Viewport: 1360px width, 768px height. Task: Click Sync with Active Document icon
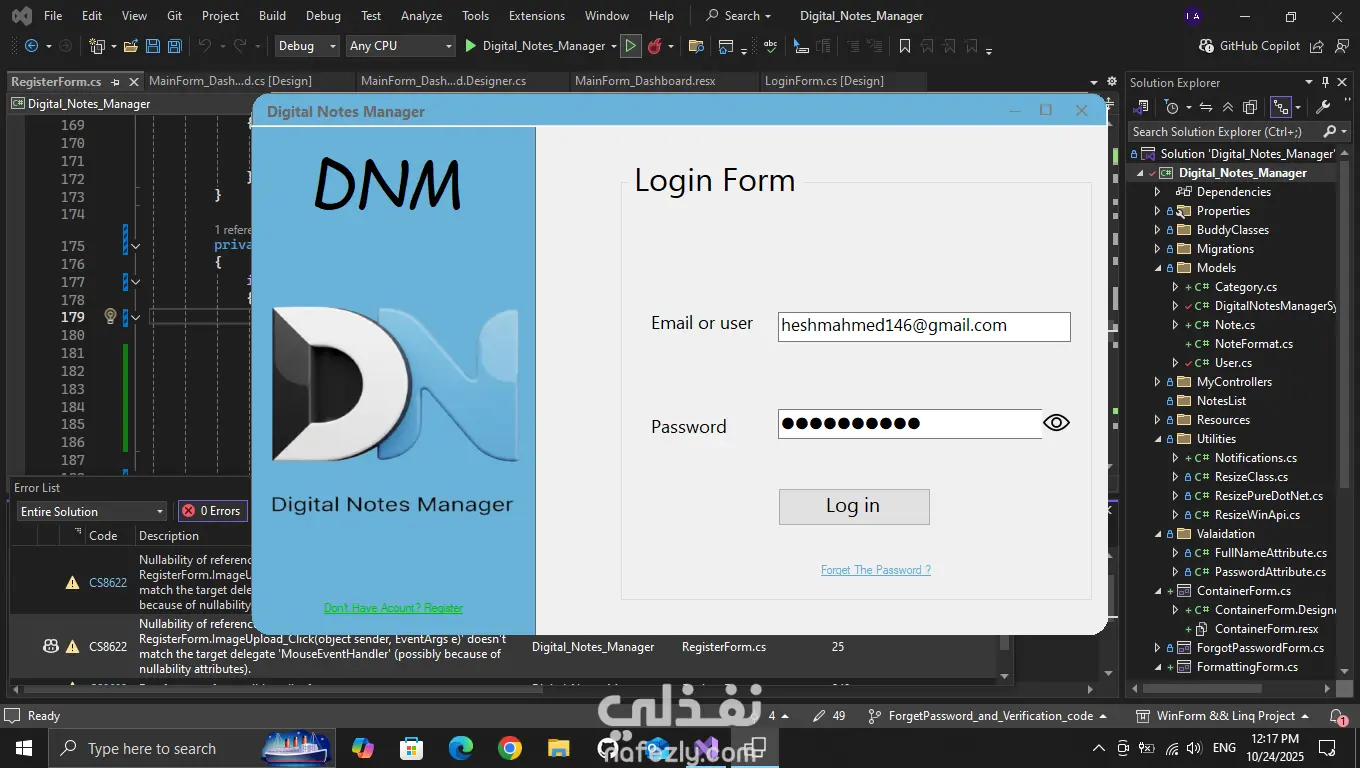[1205, 107]
